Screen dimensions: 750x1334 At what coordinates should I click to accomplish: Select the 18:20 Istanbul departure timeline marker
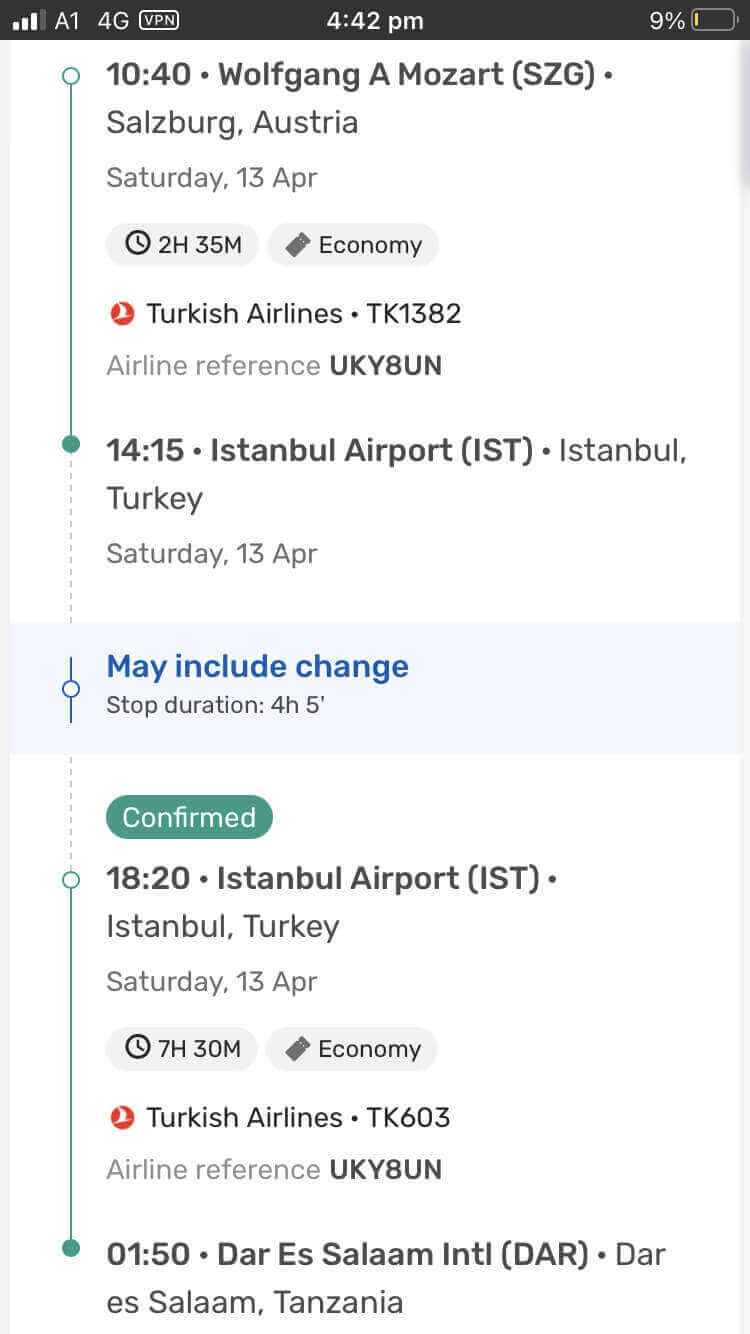point(70,879)
